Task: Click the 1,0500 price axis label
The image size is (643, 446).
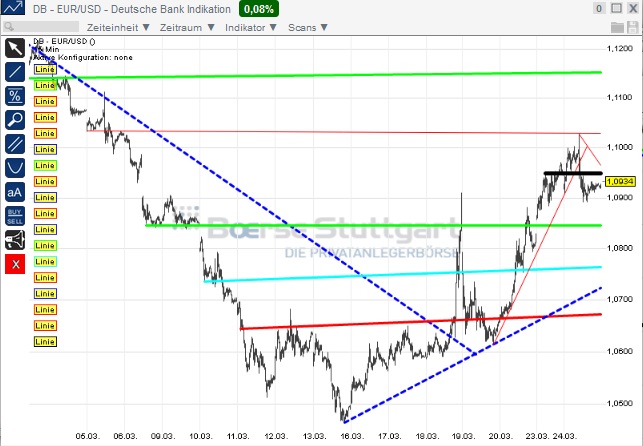Action: pos(620,403)
